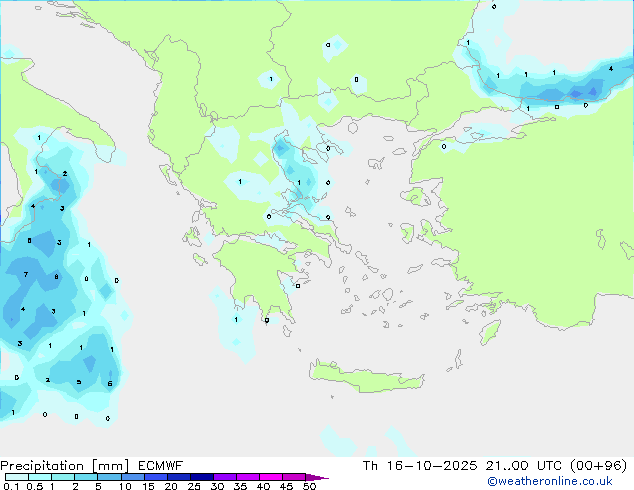Image resolution: width=634 pixels, height=490 pixels.
Task: Click the legend arrow tip beyond 50
Action: [x=317, y=477]
